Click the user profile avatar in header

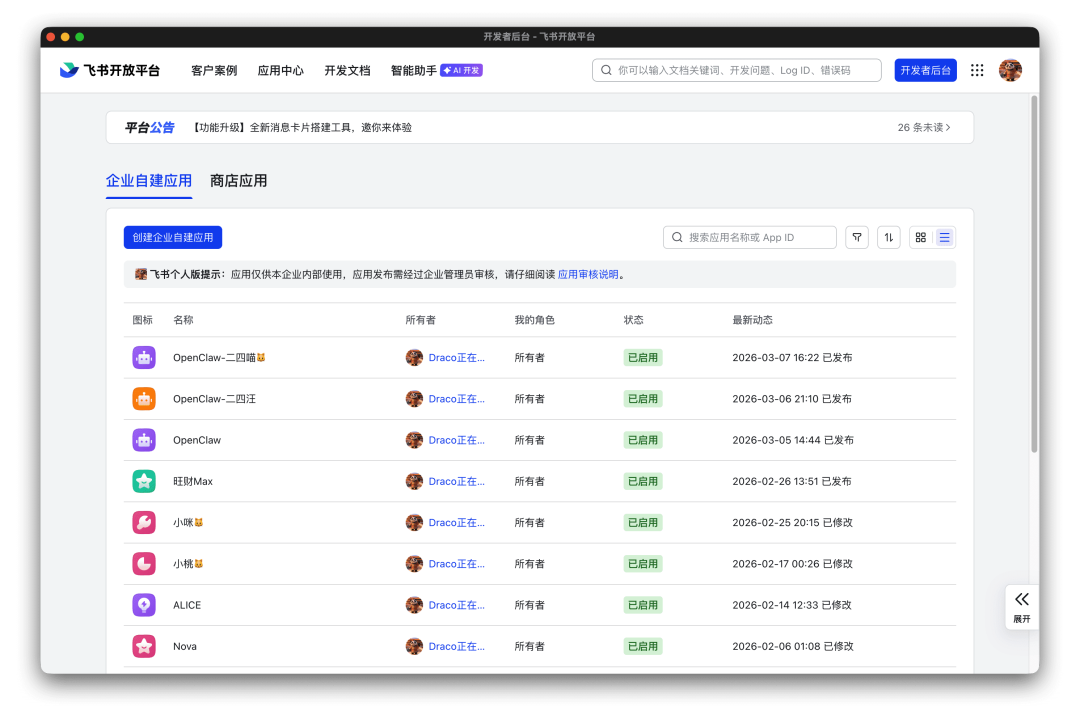1010,70
